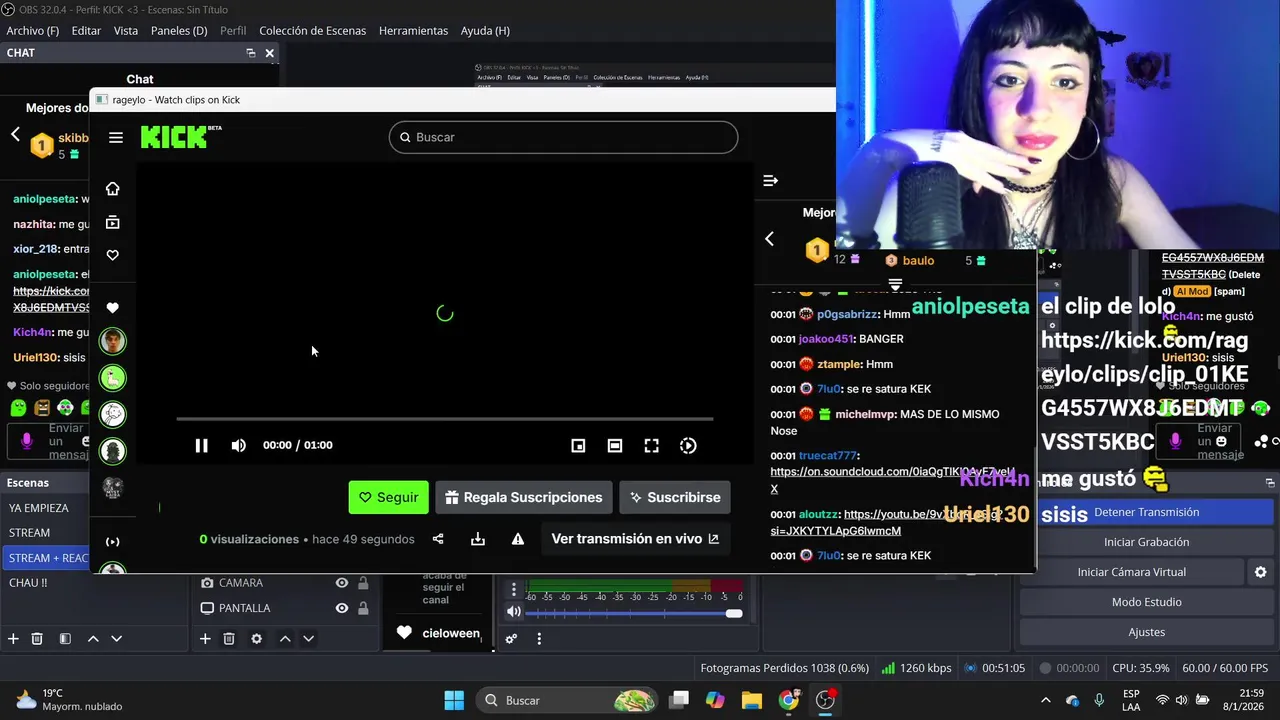This screenshot has height=720, width=1280.
Task: Open the Kick hamburger sidebar menu
Action: pos(116,138)
